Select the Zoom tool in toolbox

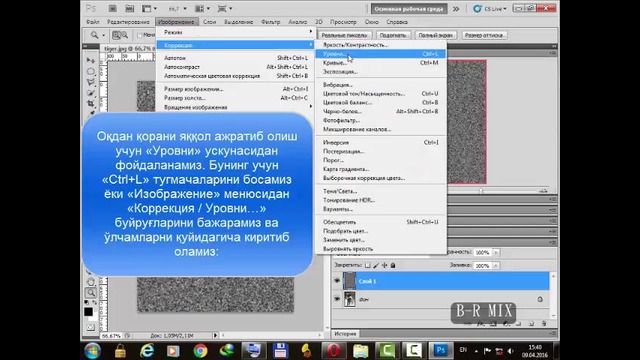(x=91, y=293)
